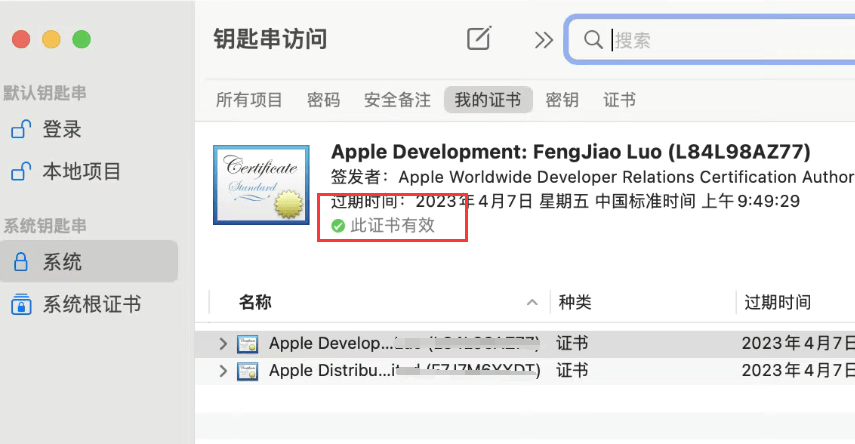Click expiry date in Apple Distribu... row

tap(798, 370)
